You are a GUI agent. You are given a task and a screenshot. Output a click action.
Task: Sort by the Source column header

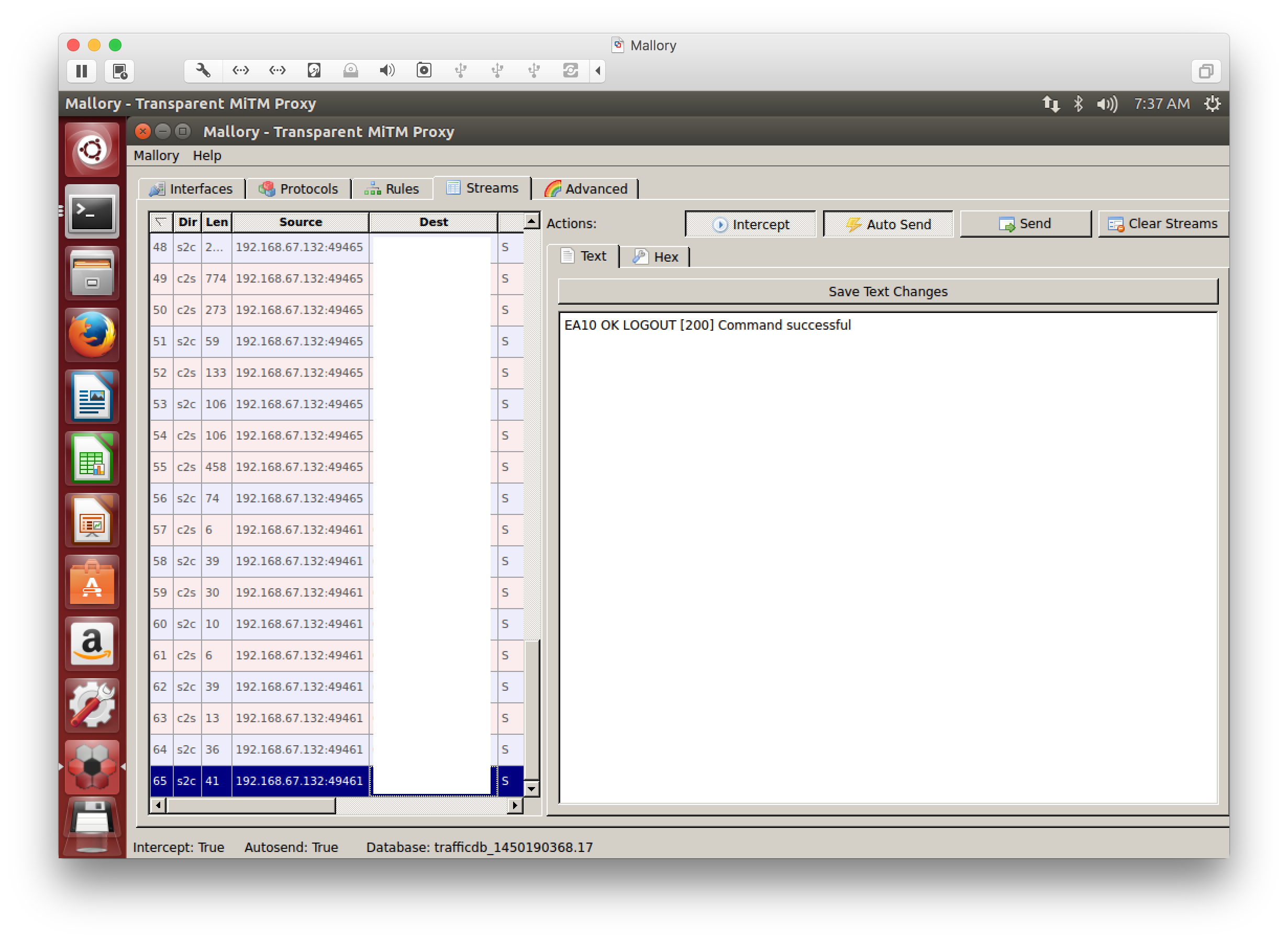click(300, 222)
